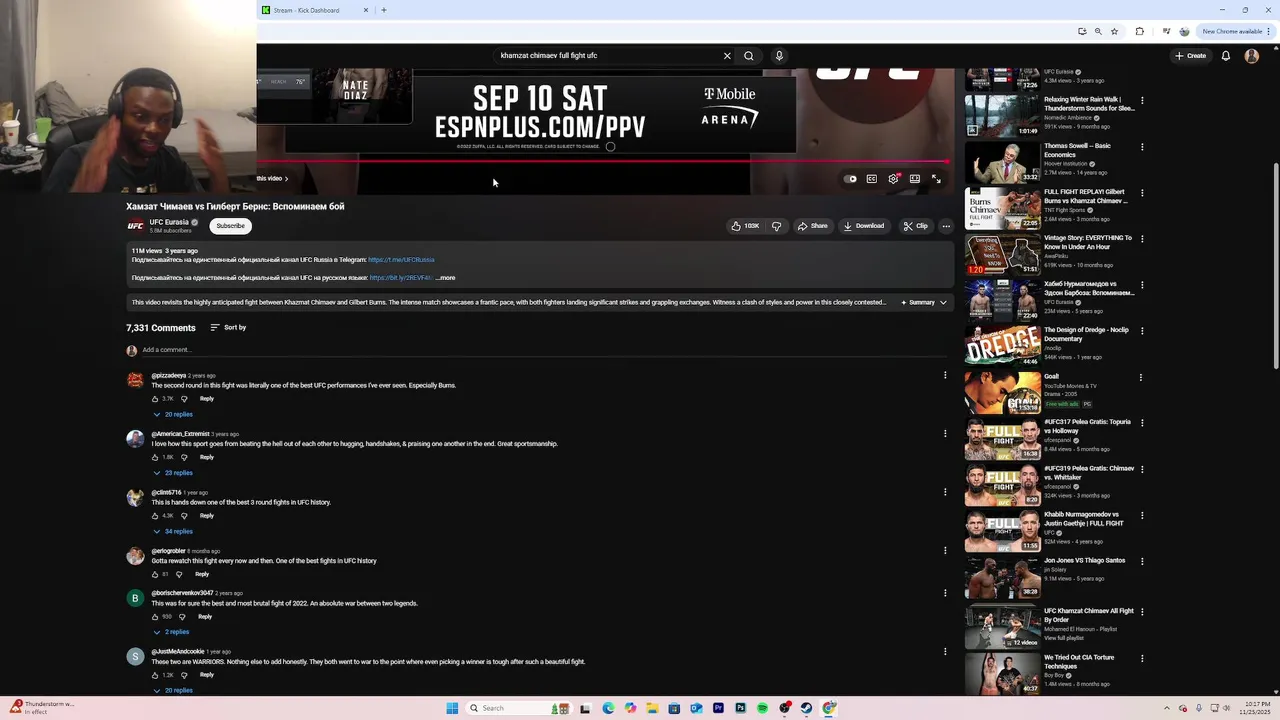Open Spotify from the taskbar
This screenshot has width=1280, height=720.
click(762, 708)
